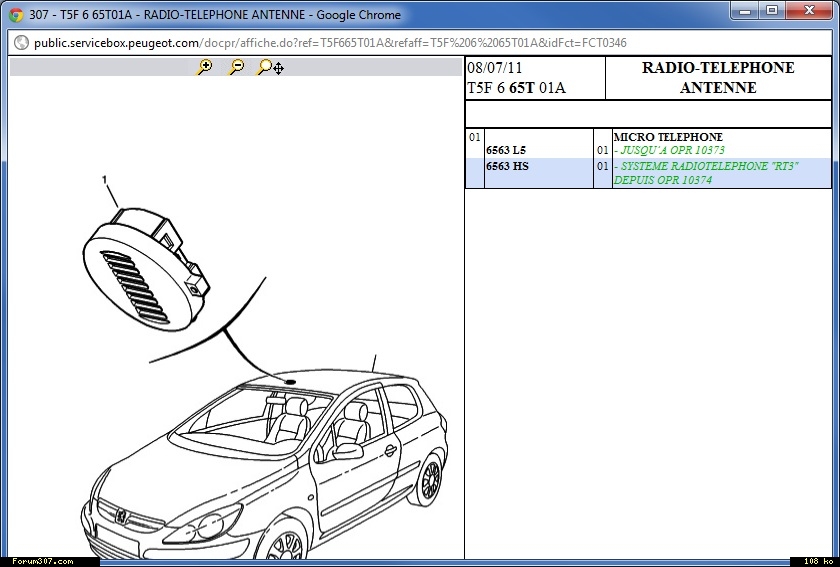Click the zoom out magnifier icon
Viewport: 840px width, 567px height.
(x=236, y=67)
